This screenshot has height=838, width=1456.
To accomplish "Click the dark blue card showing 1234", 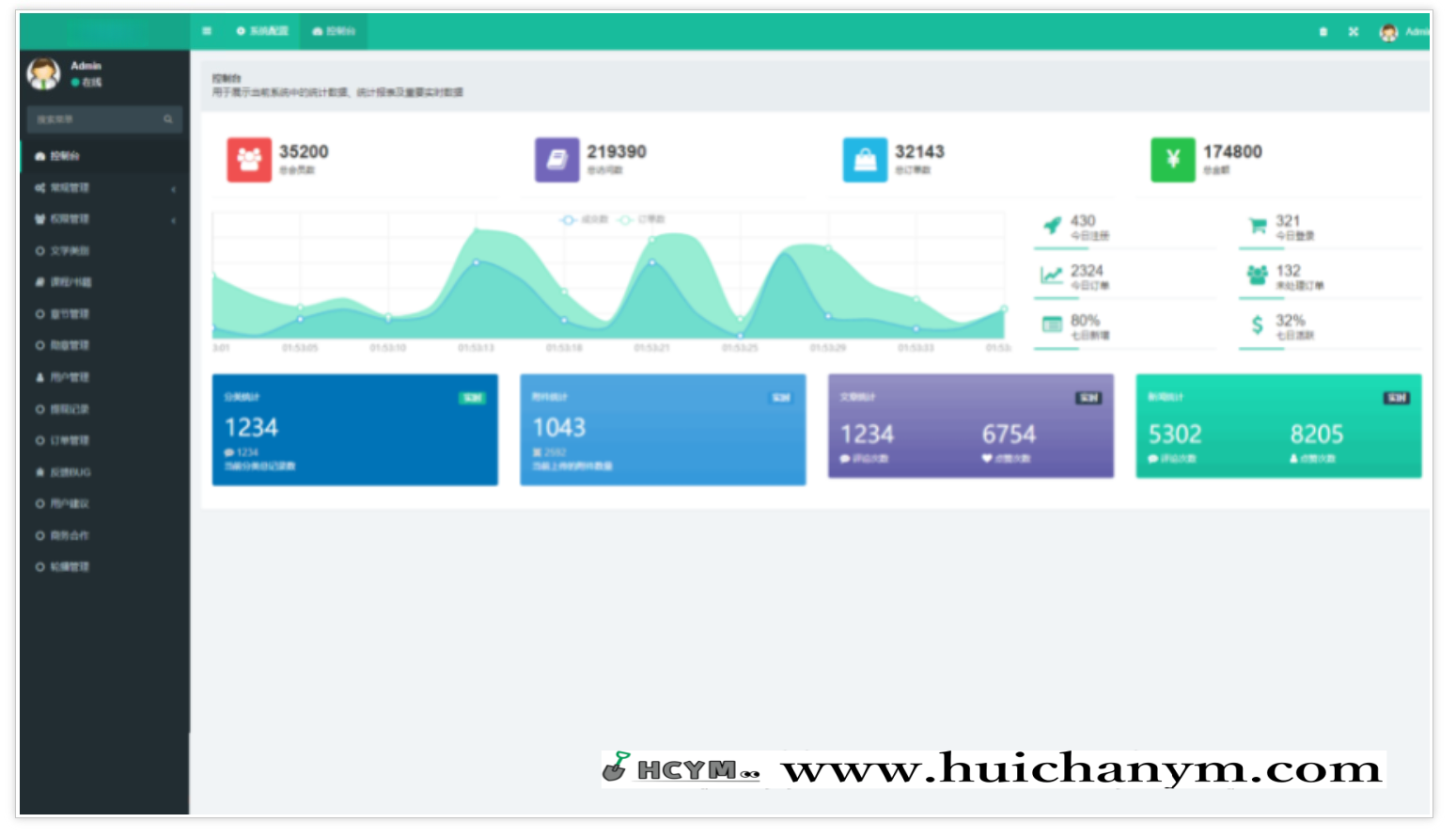I will tap(354, 430).
